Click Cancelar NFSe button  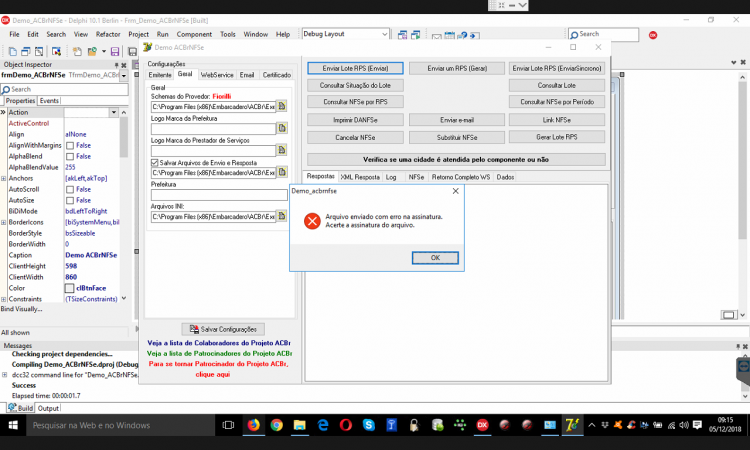[x=355, y=137]
